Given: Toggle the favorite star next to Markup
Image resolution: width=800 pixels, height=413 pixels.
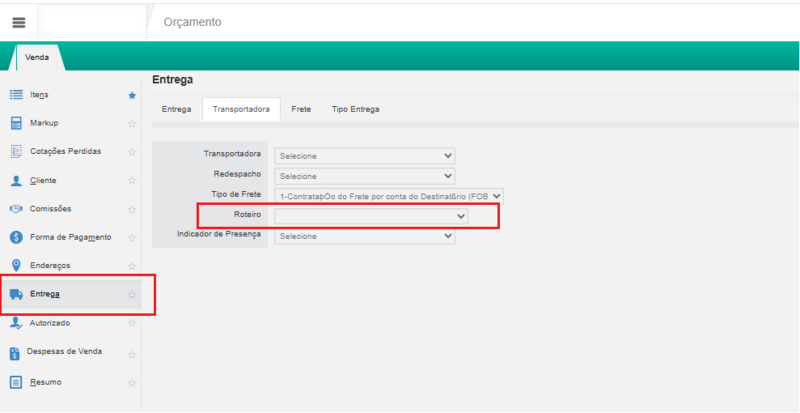Looking at the screenshot, I should tap(132, 124).
